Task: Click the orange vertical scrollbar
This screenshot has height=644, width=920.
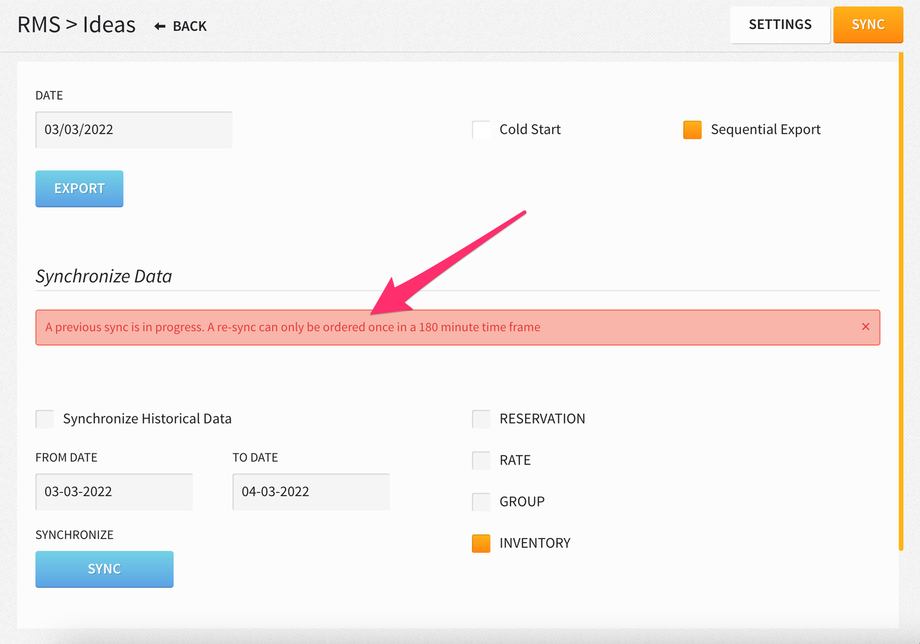Action: tap(901, 301)
